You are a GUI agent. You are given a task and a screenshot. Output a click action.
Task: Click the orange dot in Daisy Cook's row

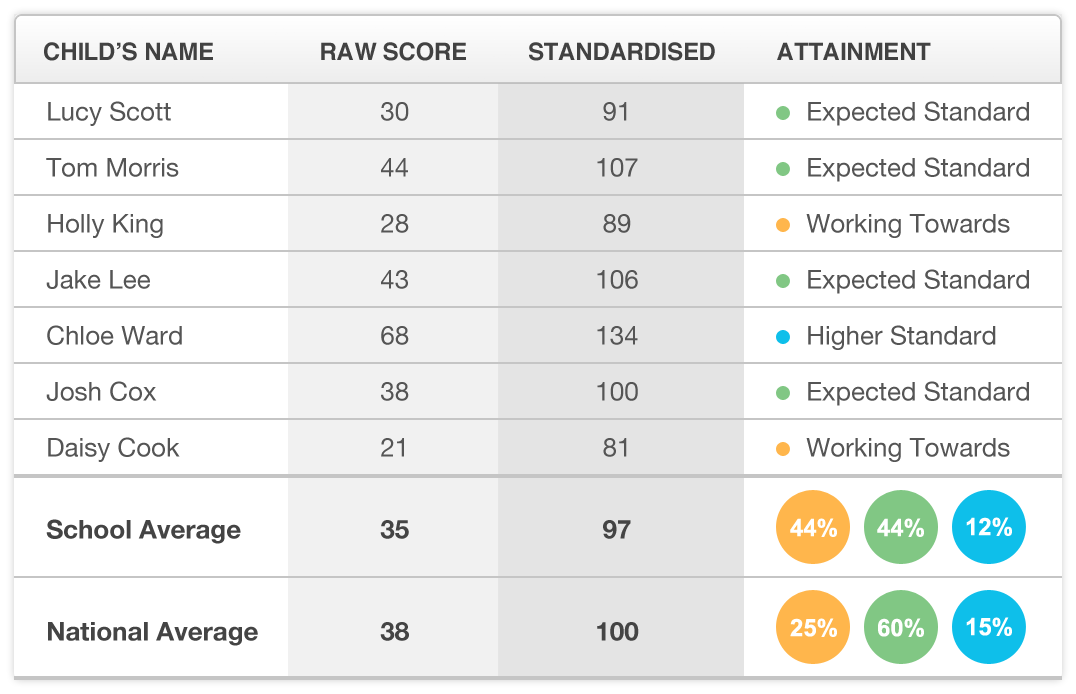point(784,448)
